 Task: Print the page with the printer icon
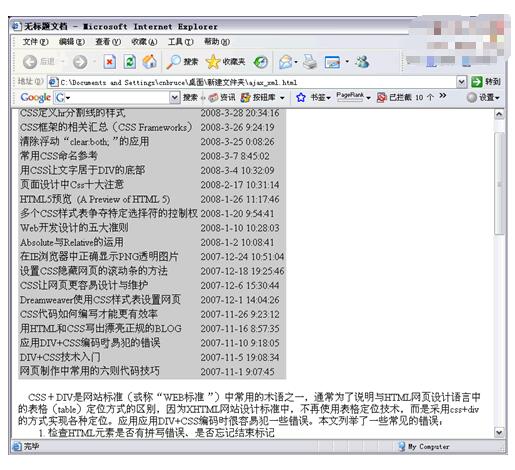click(x=310, y=62)
